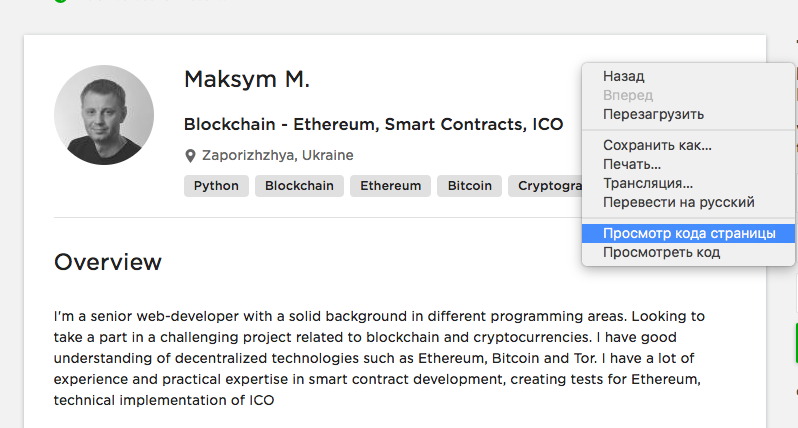Click the Zaporizhzhya, Ukraine location text
The height and width of the screenshot is (428, 798).
click(277, 156)
